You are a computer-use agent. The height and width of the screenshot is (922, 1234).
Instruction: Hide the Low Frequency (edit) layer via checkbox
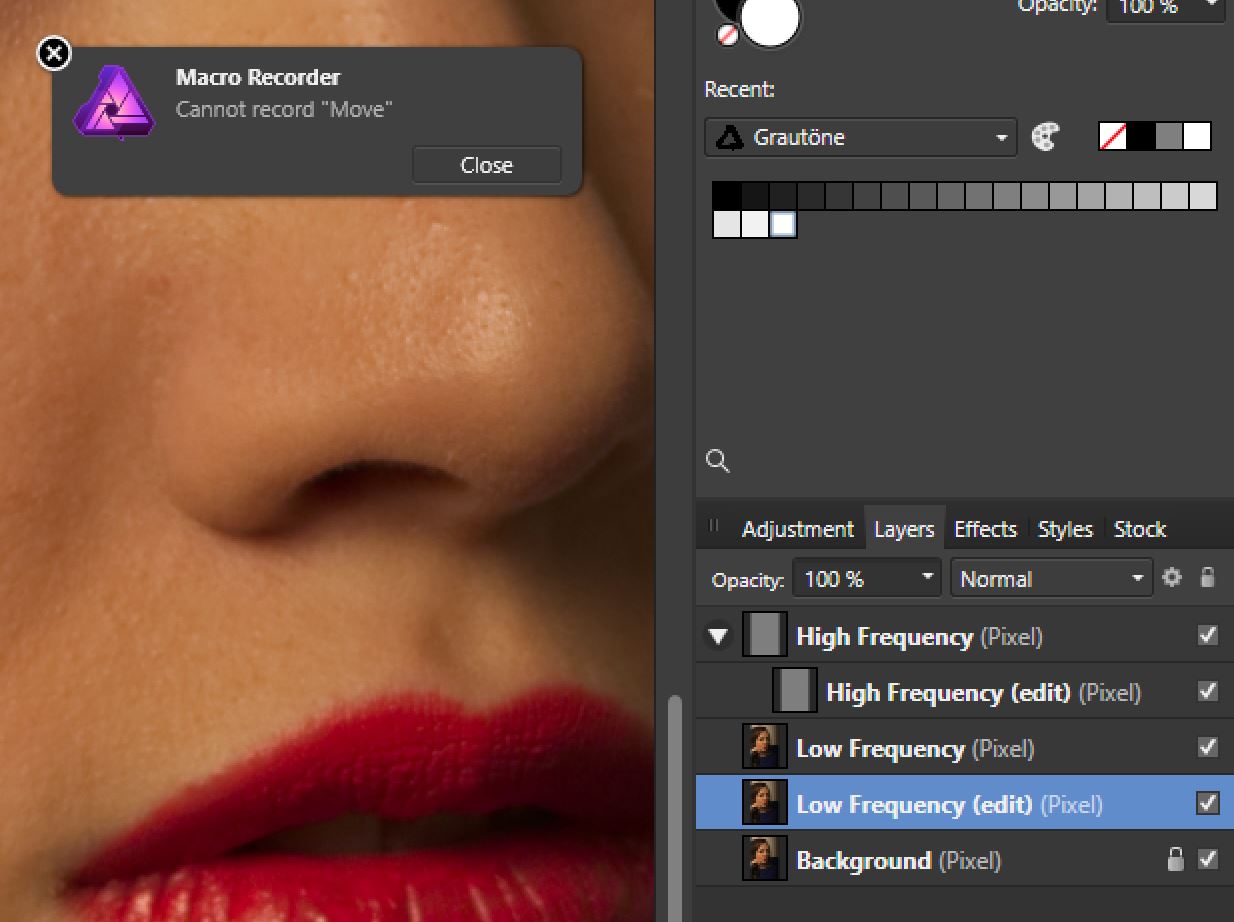click(1208, 804)
